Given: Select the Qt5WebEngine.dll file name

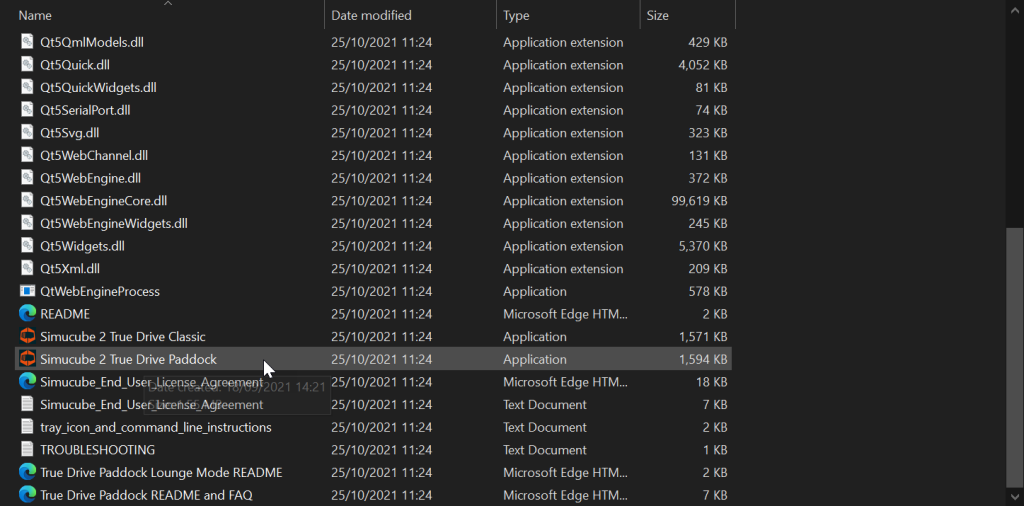Looking at the screenshot, I should click(x=90, y=178).
